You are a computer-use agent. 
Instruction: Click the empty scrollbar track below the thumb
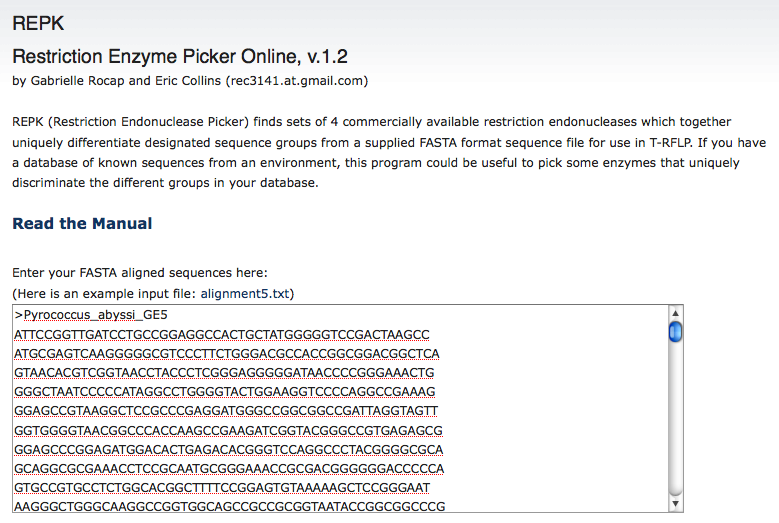(675, 420)
